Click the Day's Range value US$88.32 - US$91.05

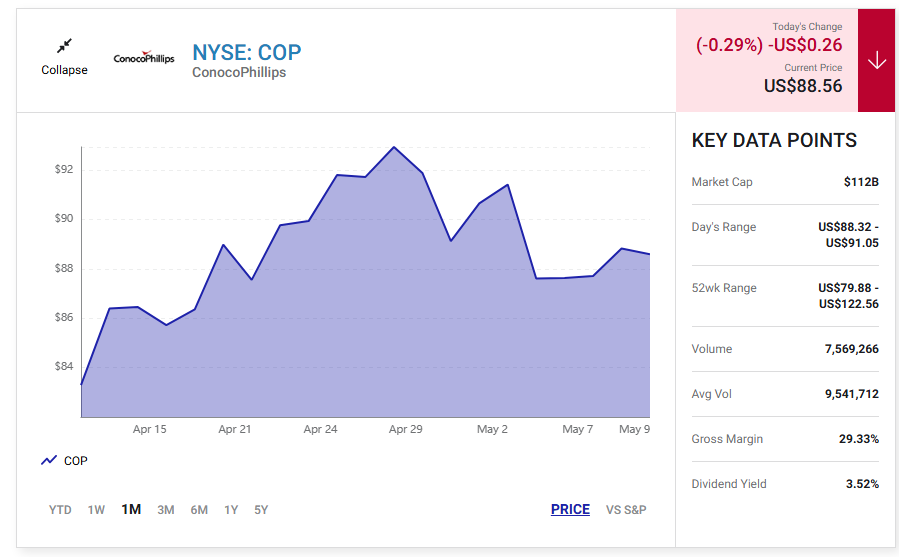849,235
